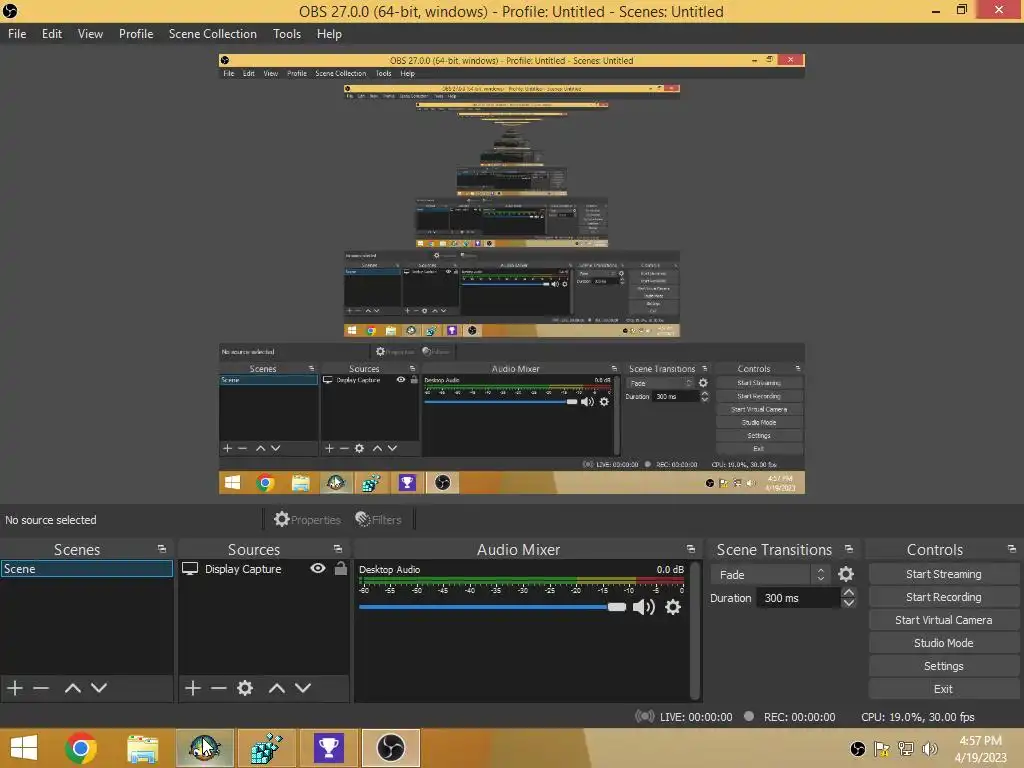Mute Desktop Audio speaker icon

click(643, 607)
